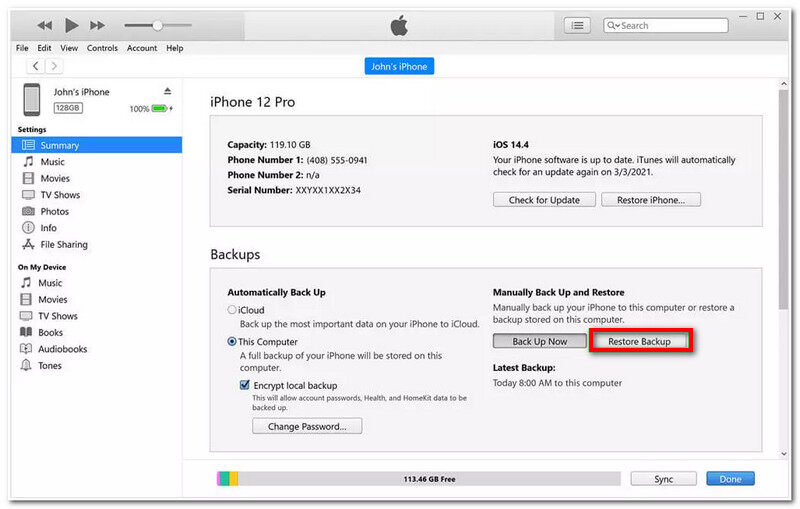Select the iCloud backup radio button
Image resolution: width=800 pixels, height=509 pixels.
click(232, 310)
